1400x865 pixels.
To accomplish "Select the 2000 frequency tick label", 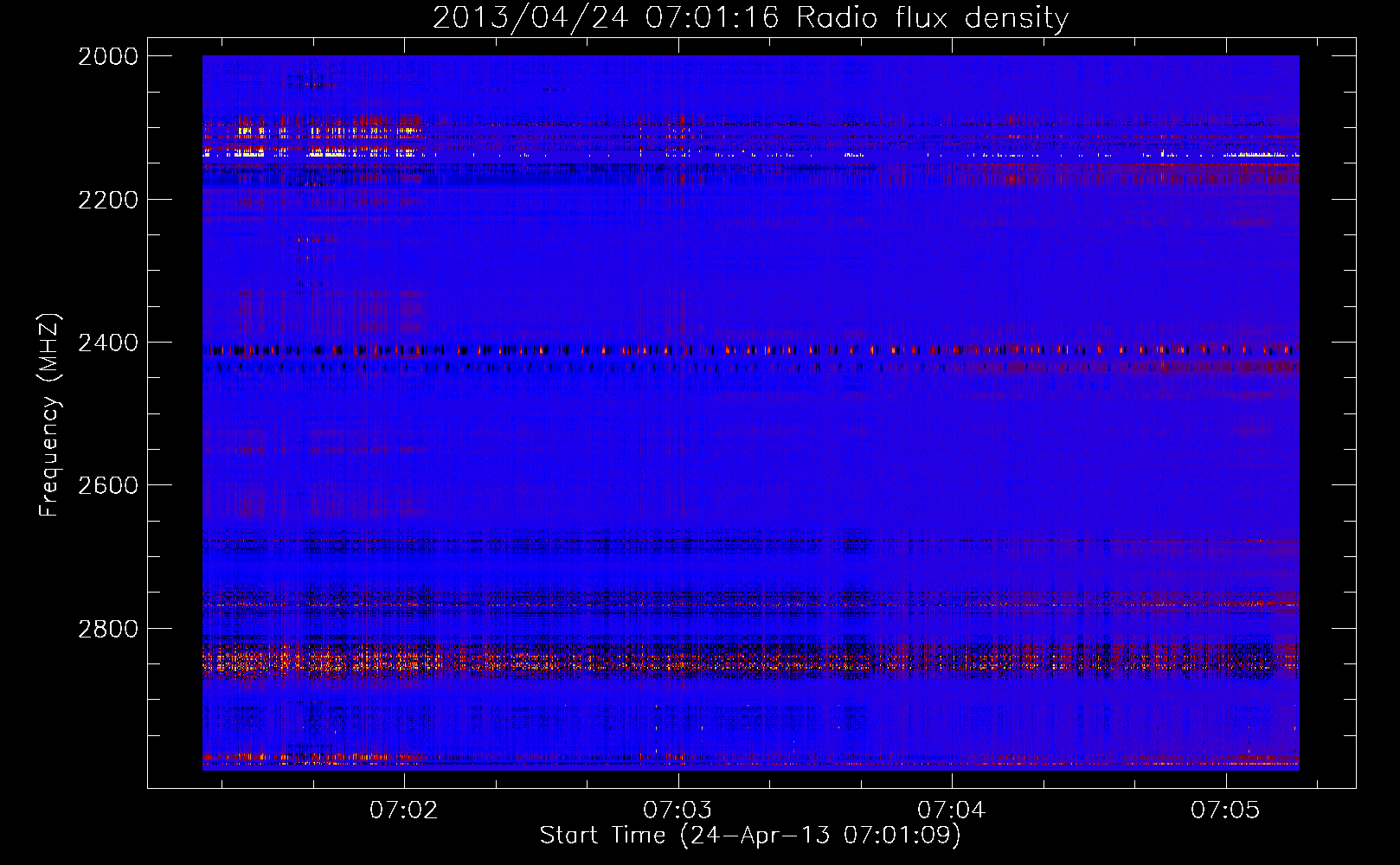I will [x=108, y=56].
